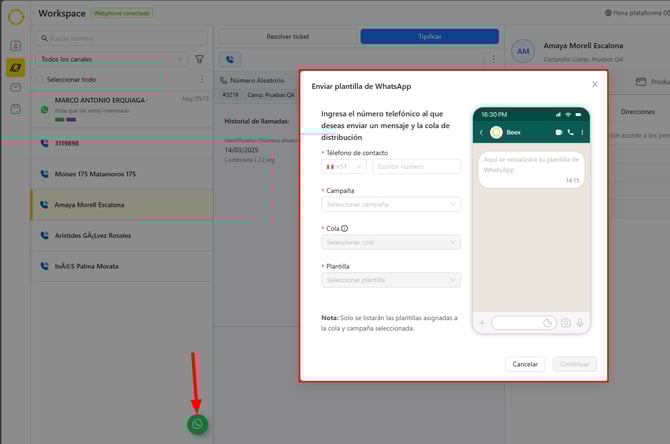
Task: Click the phone call icon in preview header
Action: (570, 132)
